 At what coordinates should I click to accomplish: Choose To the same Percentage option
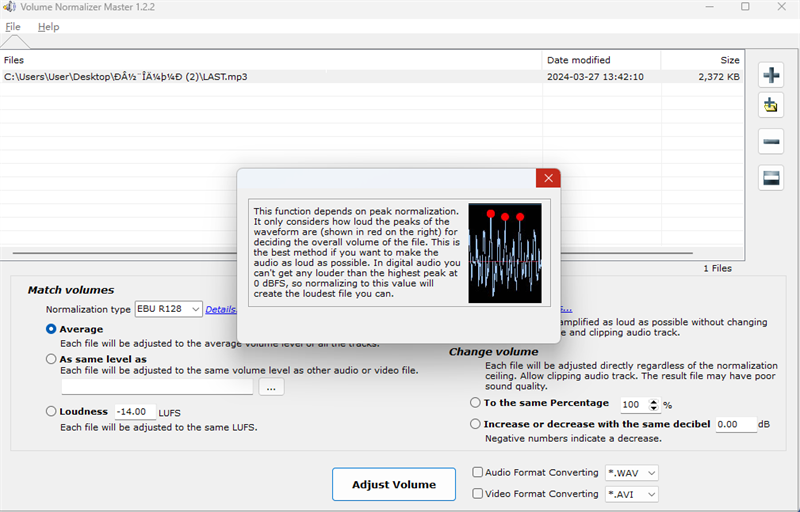click(475, 403)
